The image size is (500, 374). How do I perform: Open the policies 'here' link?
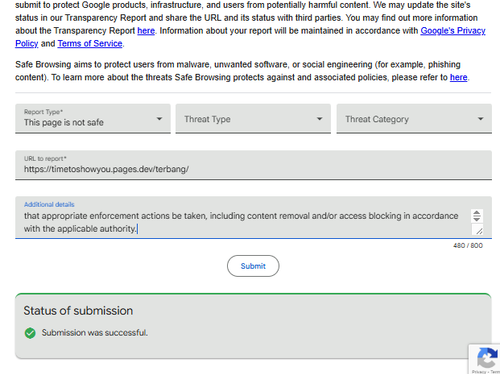point(458,77)
